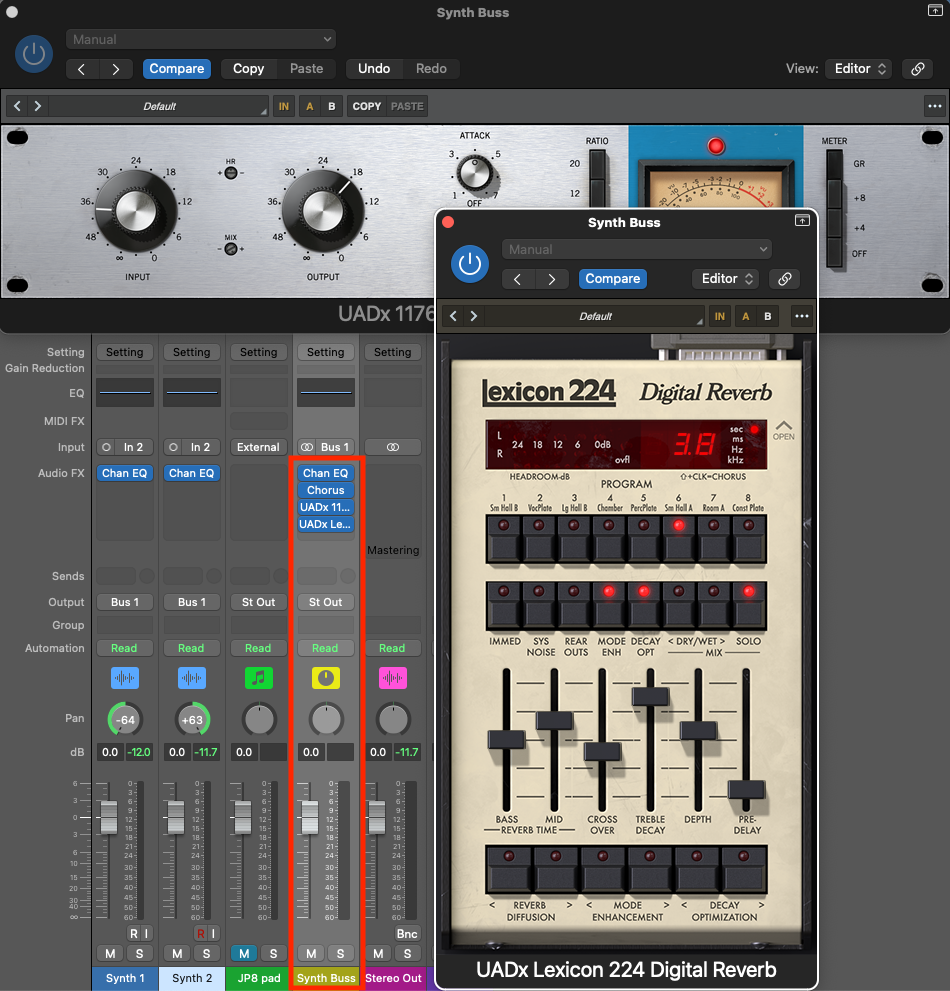950x991 pixels.
Task: Solo the Synth Buss channel
Action: click(340, 953)
